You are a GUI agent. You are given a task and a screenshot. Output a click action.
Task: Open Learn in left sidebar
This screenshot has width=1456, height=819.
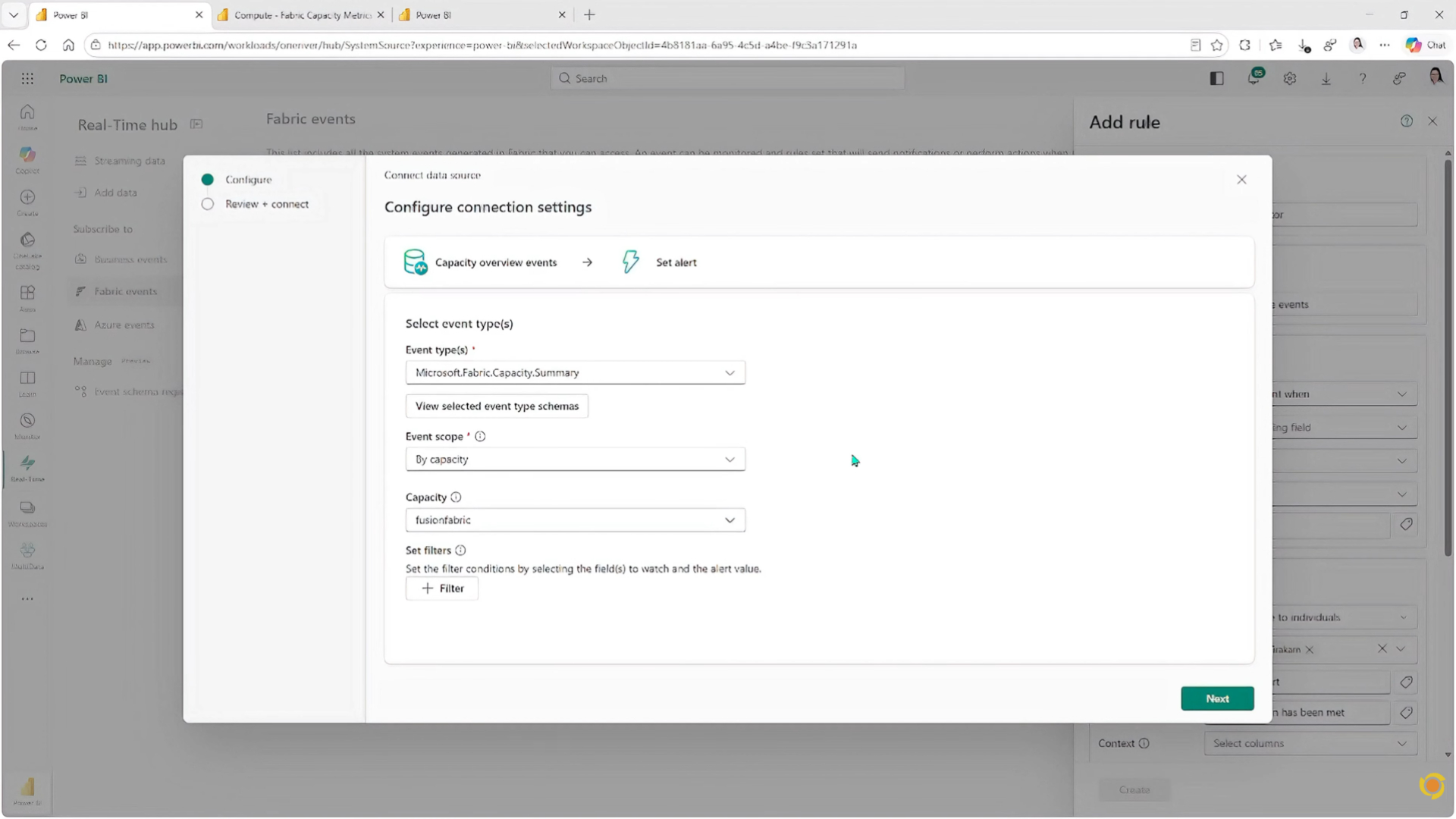click(x=27, y=382)
